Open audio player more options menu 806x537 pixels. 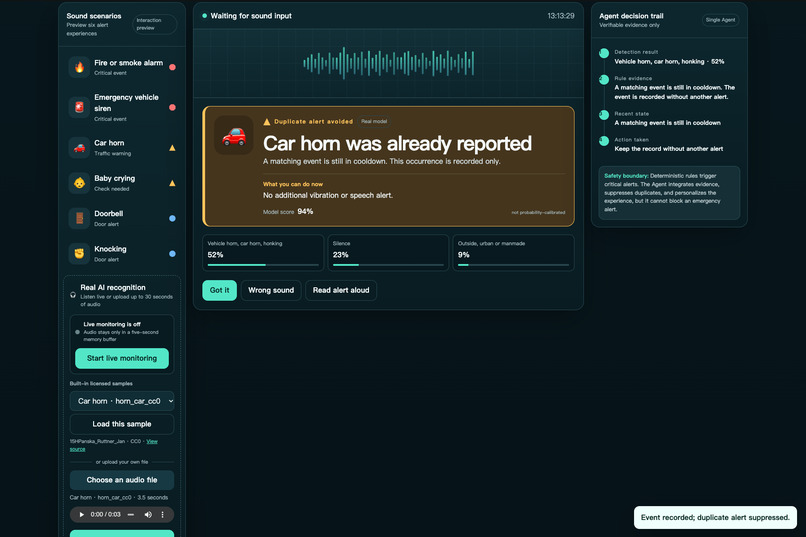click(x=162, y=514)
